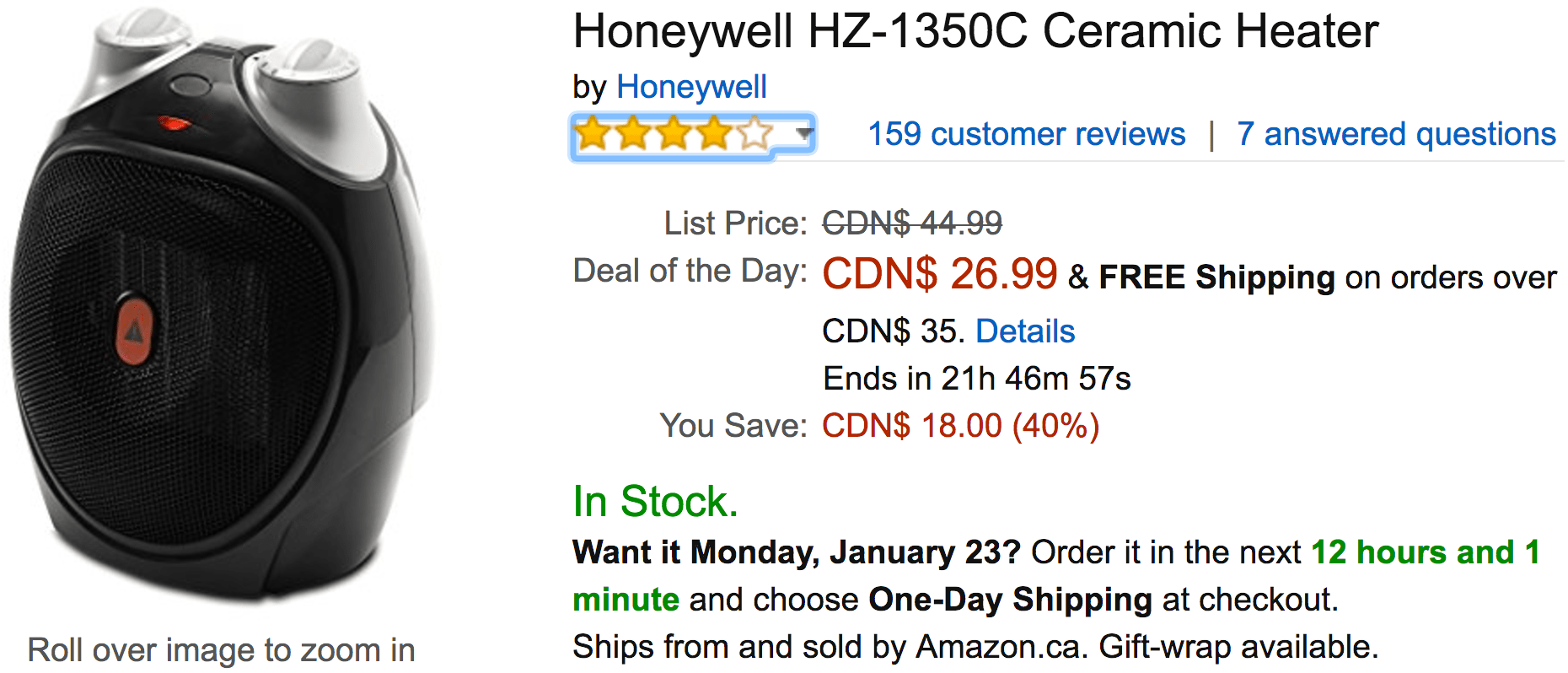Viewport: 1568px width, 673px height.
Task: Click the empty fifth rating star
Action: [754, 133]
